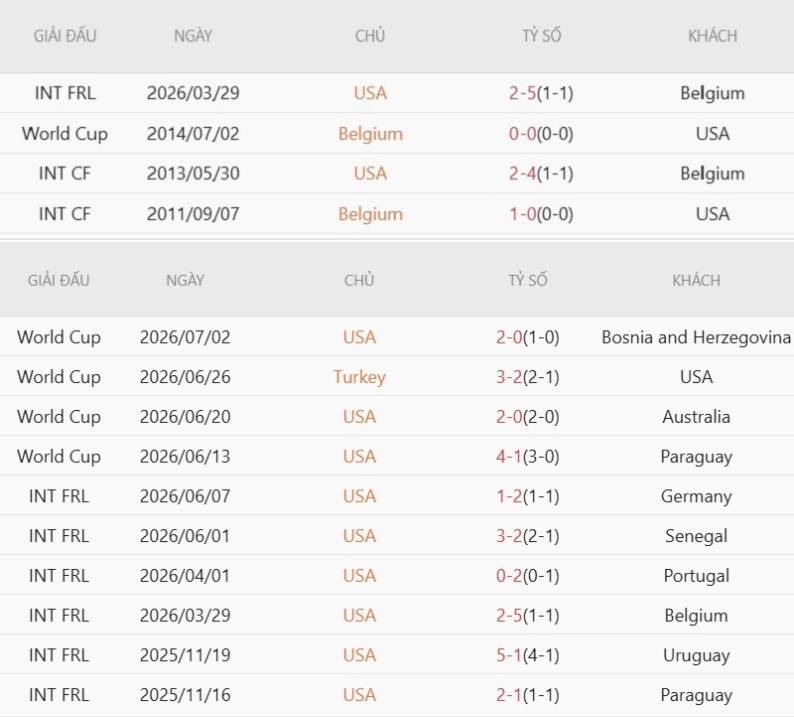Select score 1-0(0-0)
This screenshot has height=717, width=794.
click(541, 214)
